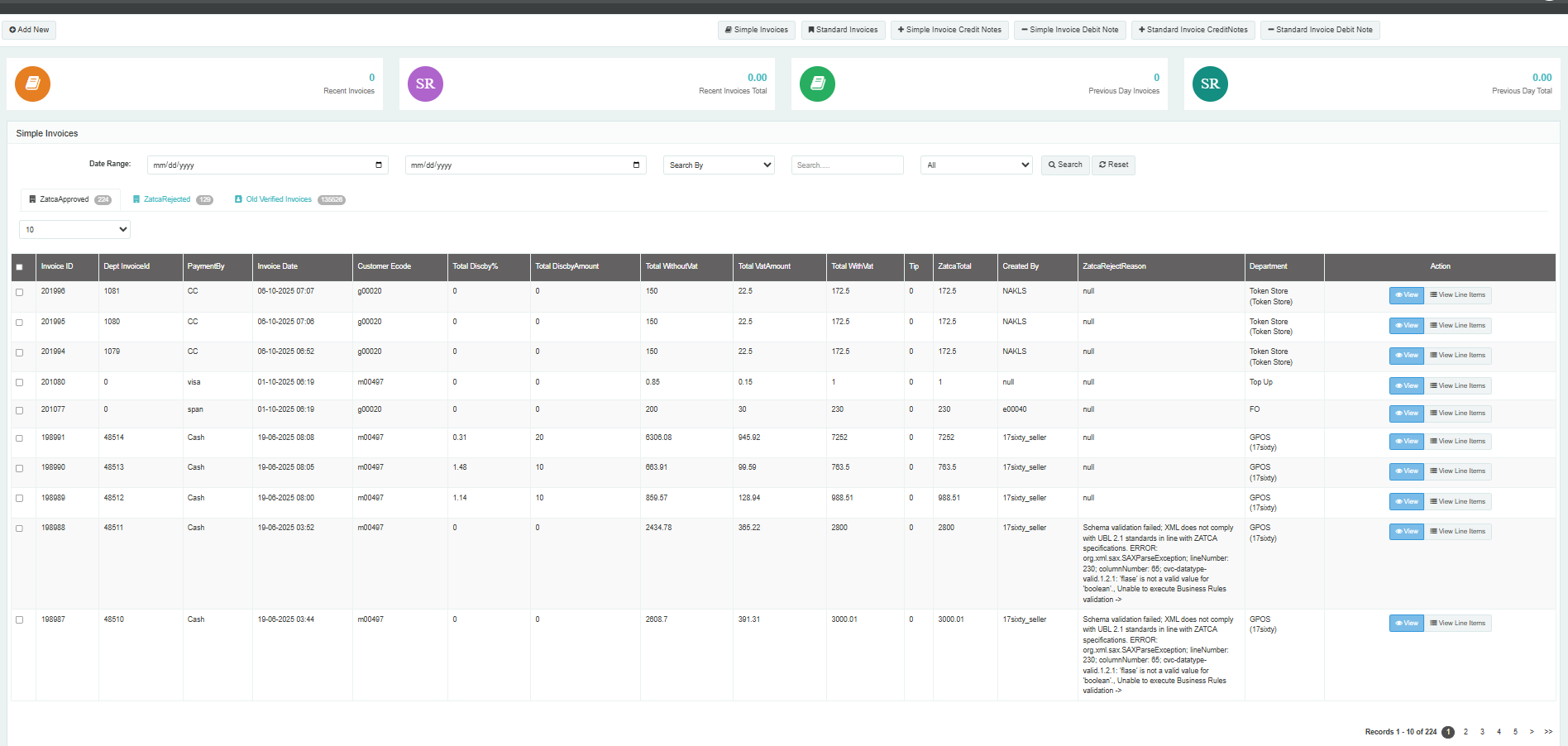Open the Old Verified Invoices tab
Viewport: 1568px width, 746px height.
click(279, 199)
